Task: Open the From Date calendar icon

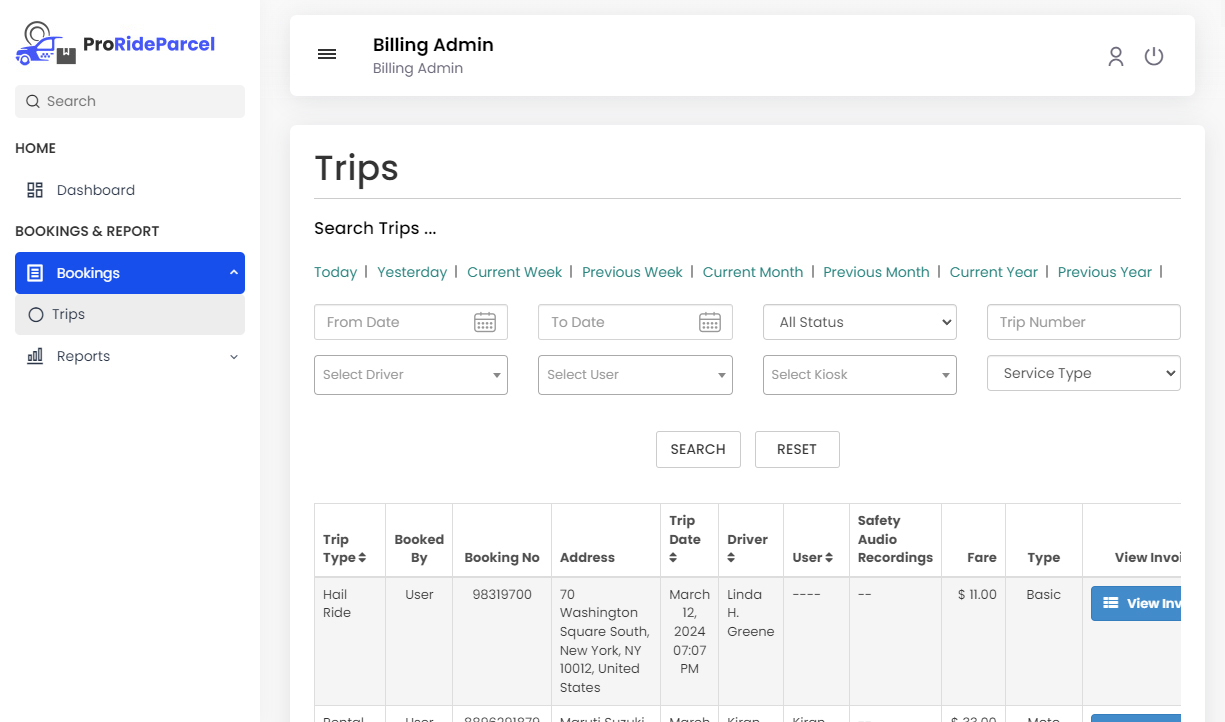Action: coord(485,322)
